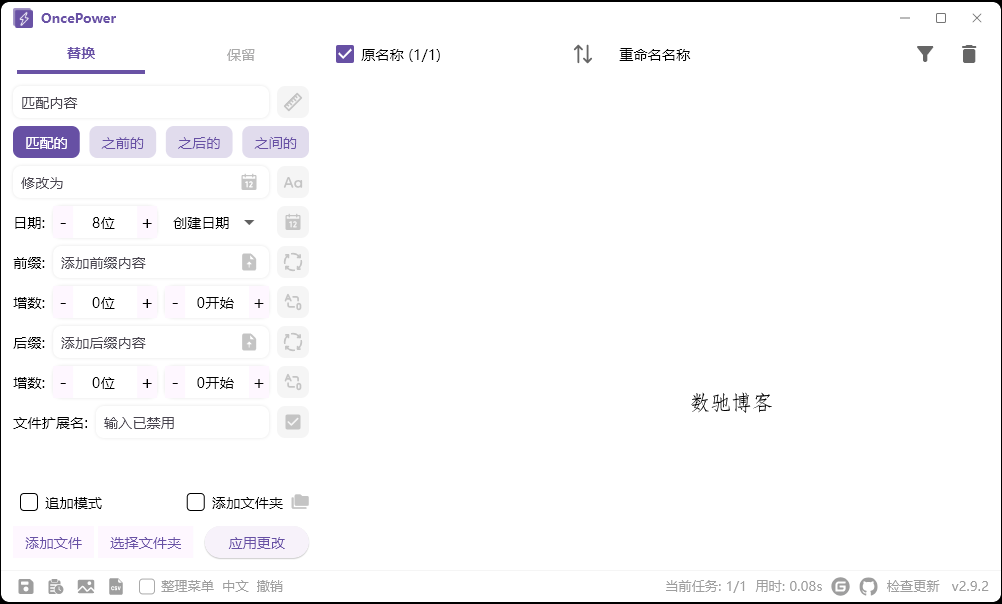The image size is (1002, 604).
Task: Open the GitHub icon link
Action: 868,586
